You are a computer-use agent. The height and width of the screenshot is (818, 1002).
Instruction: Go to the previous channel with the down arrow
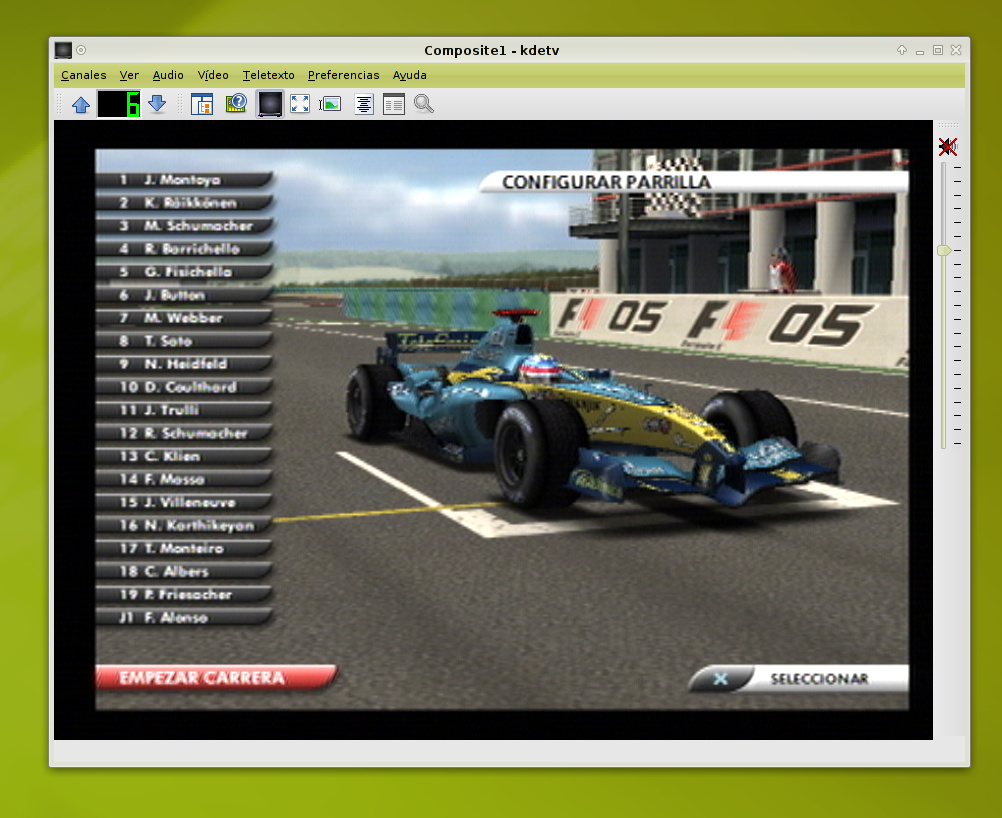click(x=157, y=104)
